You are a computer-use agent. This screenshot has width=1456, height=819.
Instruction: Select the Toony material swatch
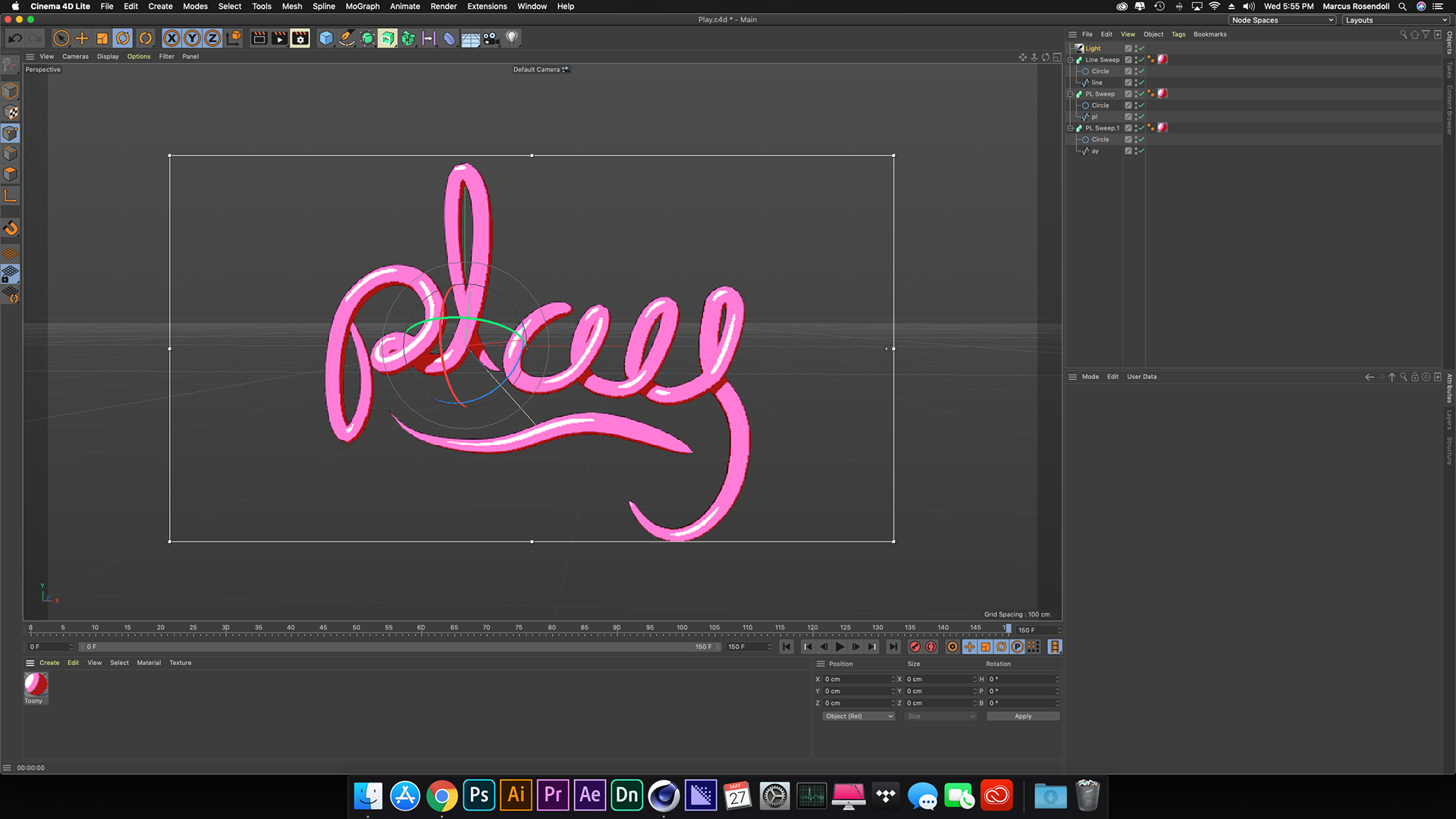click(x=36, y=685)
